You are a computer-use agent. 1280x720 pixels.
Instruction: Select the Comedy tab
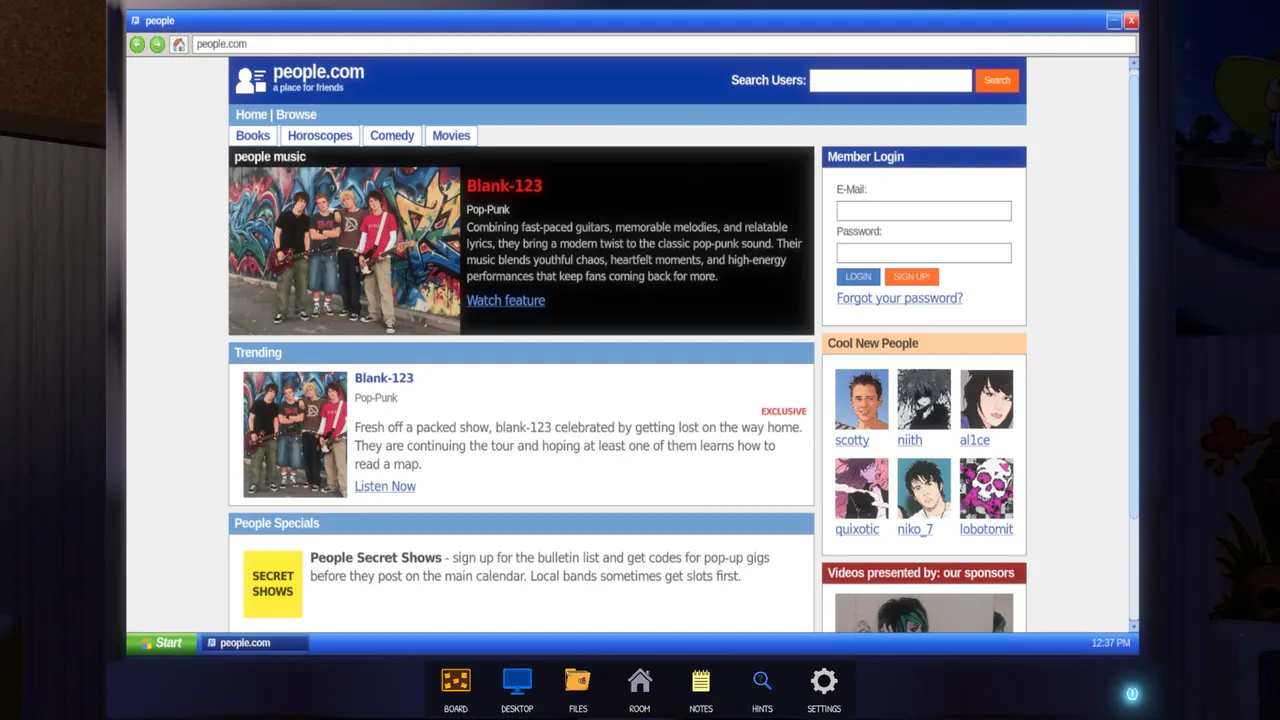tap(392, 136)
